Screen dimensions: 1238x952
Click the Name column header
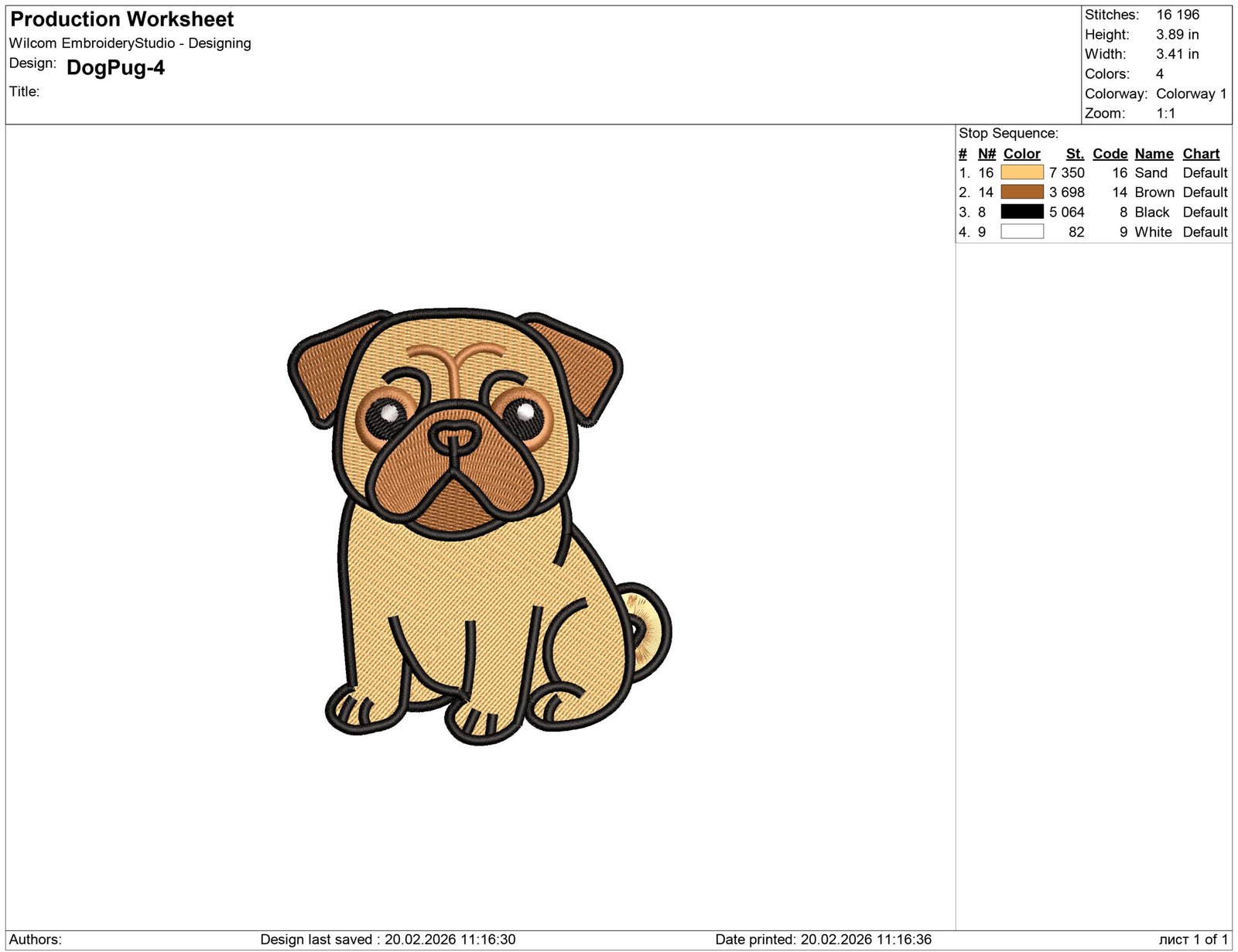pyautogui.click(x=1154, y=153)
